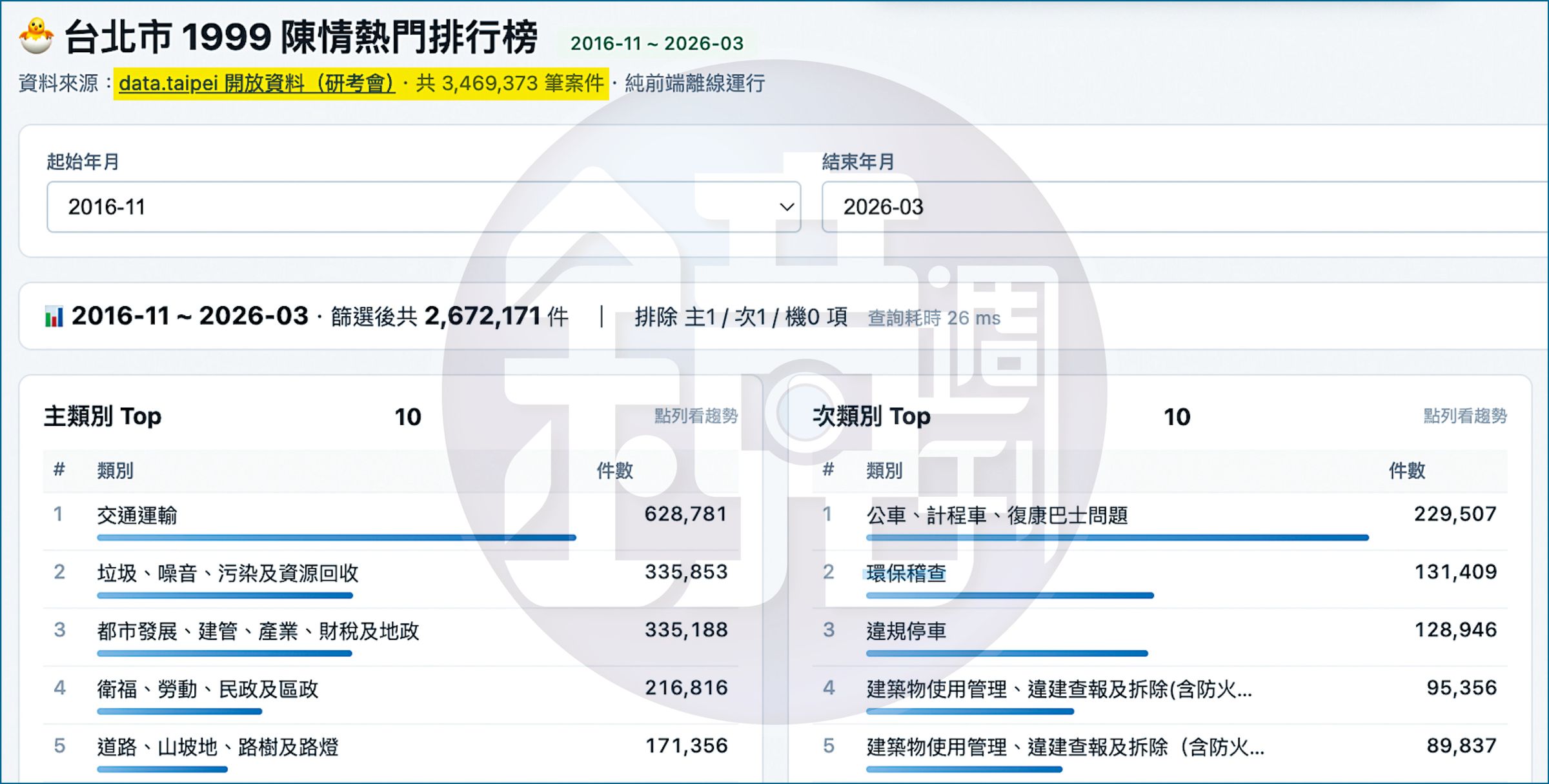Click the bar chart icon before 2016-11
1549x784 pixels.
54,317
